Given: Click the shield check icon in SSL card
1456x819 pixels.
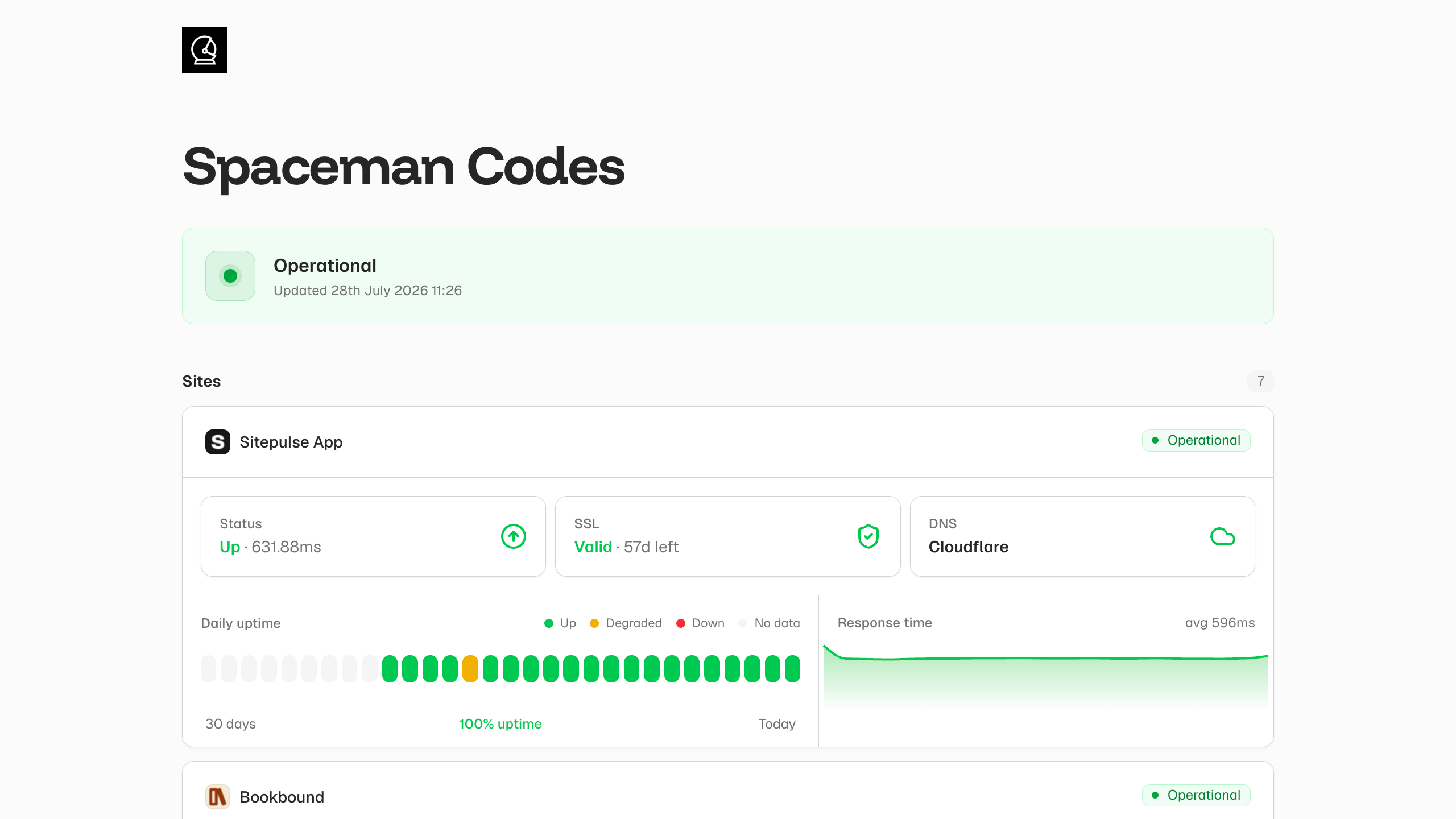Looking at the screenshot, I should coord(868,536).
